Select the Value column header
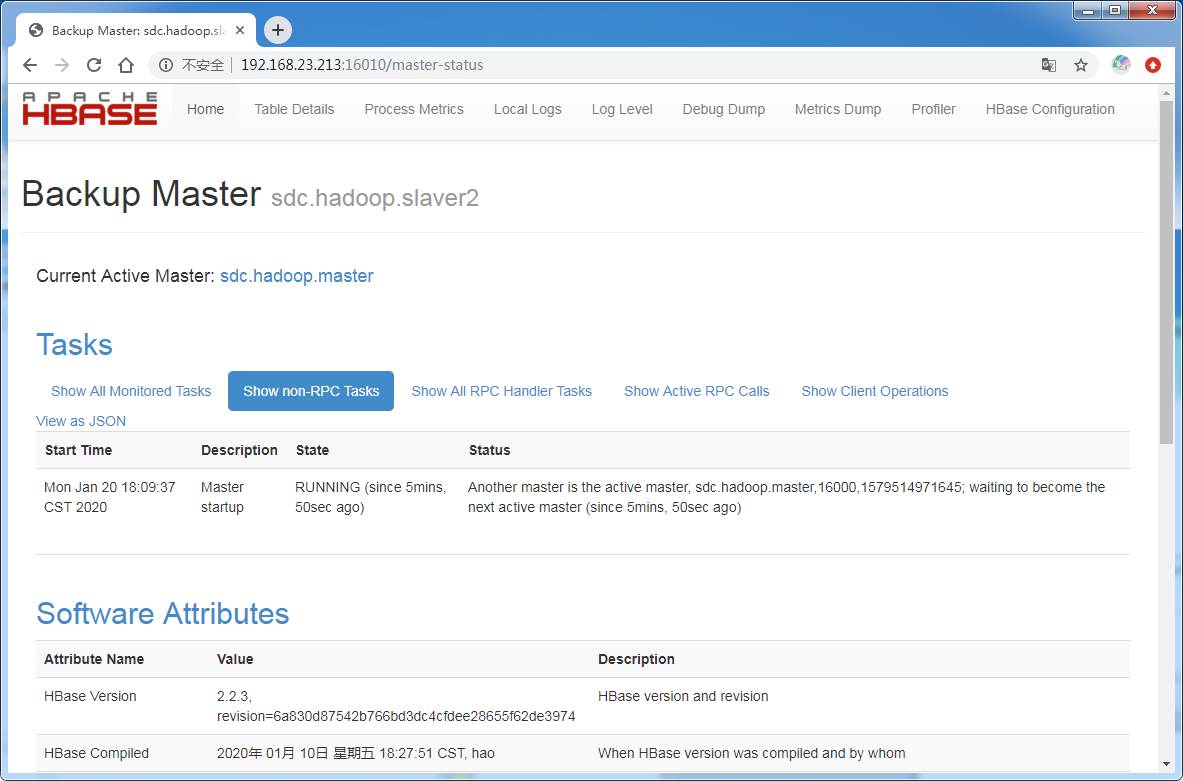Viewport: 1183px width, 781px height. (235, 660)
